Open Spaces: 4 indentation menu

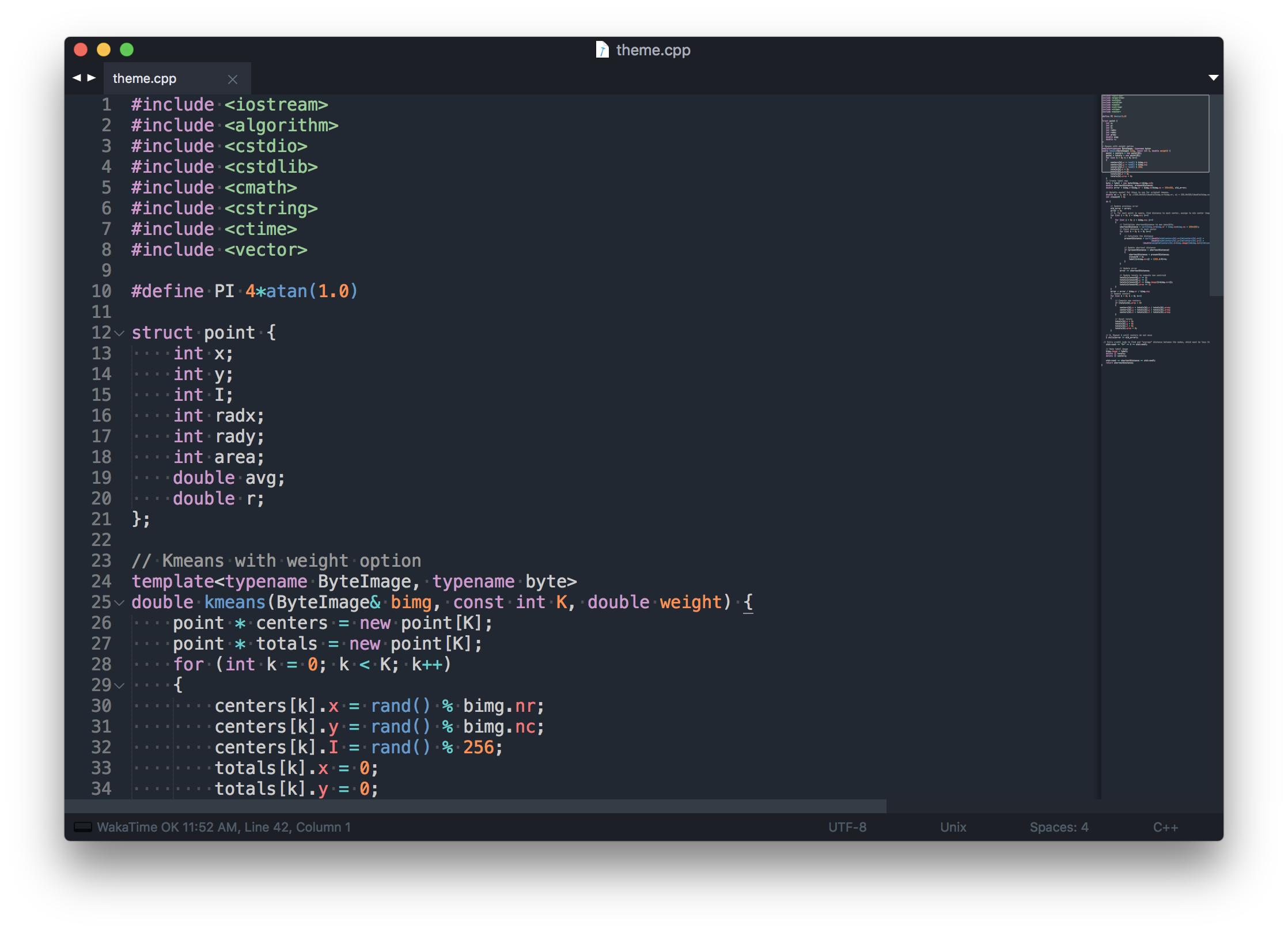1059,827
